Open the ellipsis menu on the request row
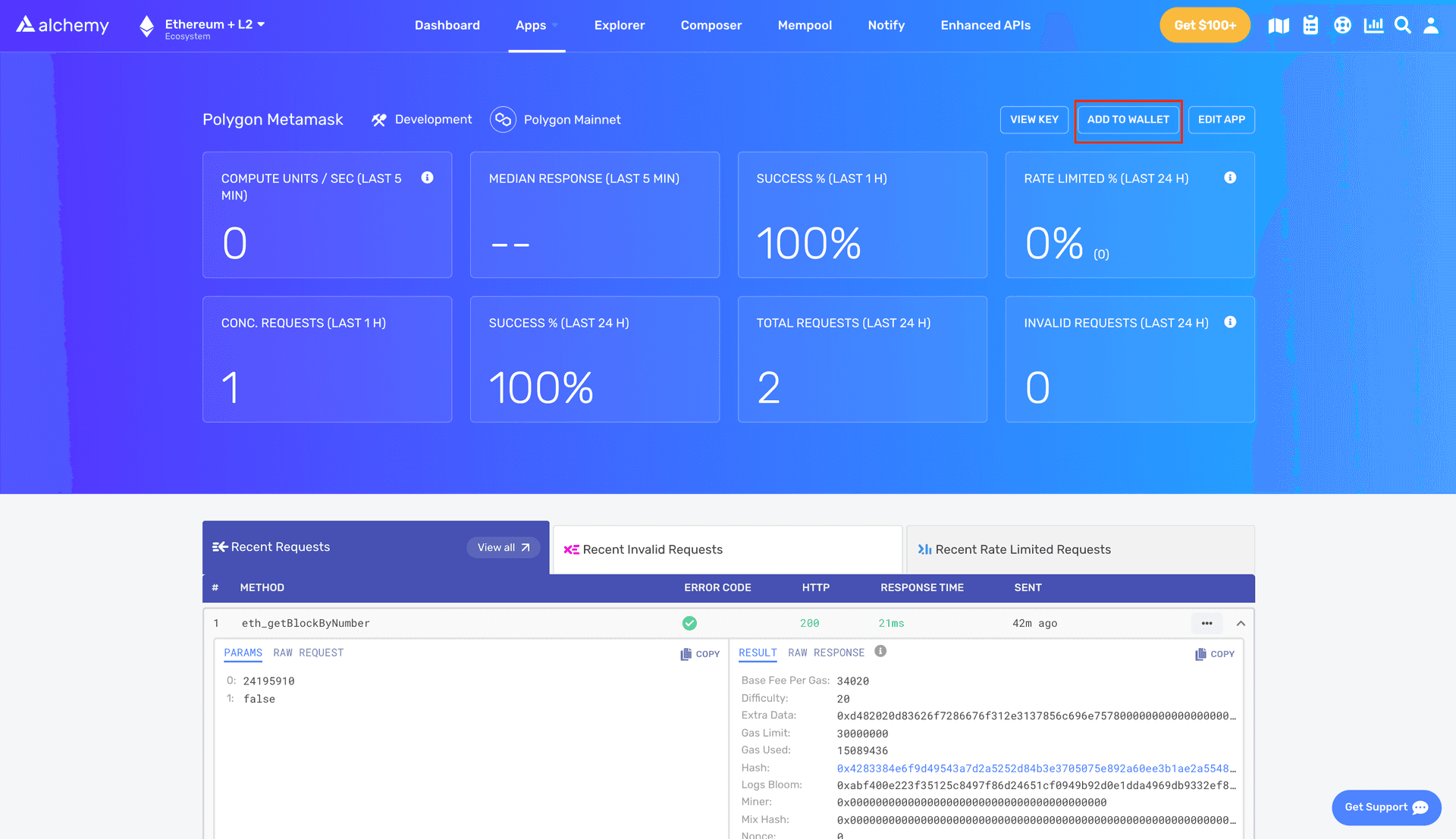The width and height of the screenshot is (1456, 839). click(x=1207, y=623)
